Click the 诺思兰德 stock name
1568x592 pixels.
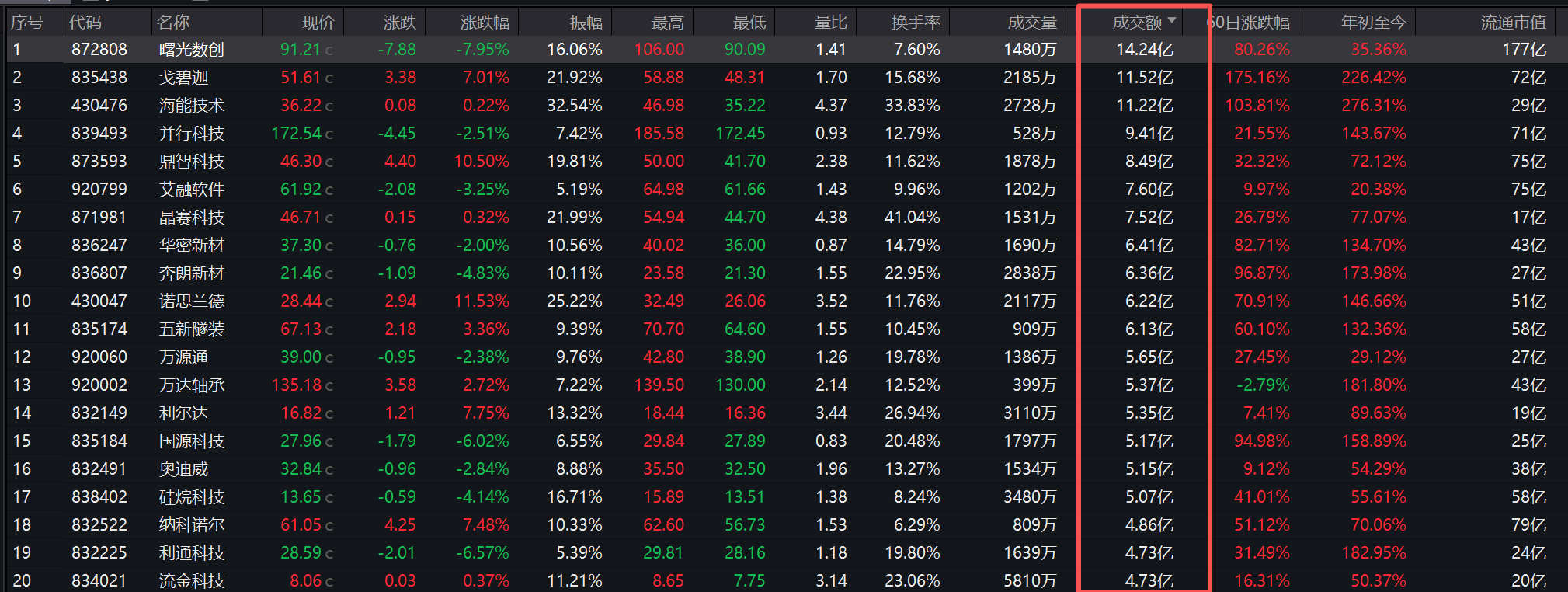pyautogui.click(x=192, y=301)
